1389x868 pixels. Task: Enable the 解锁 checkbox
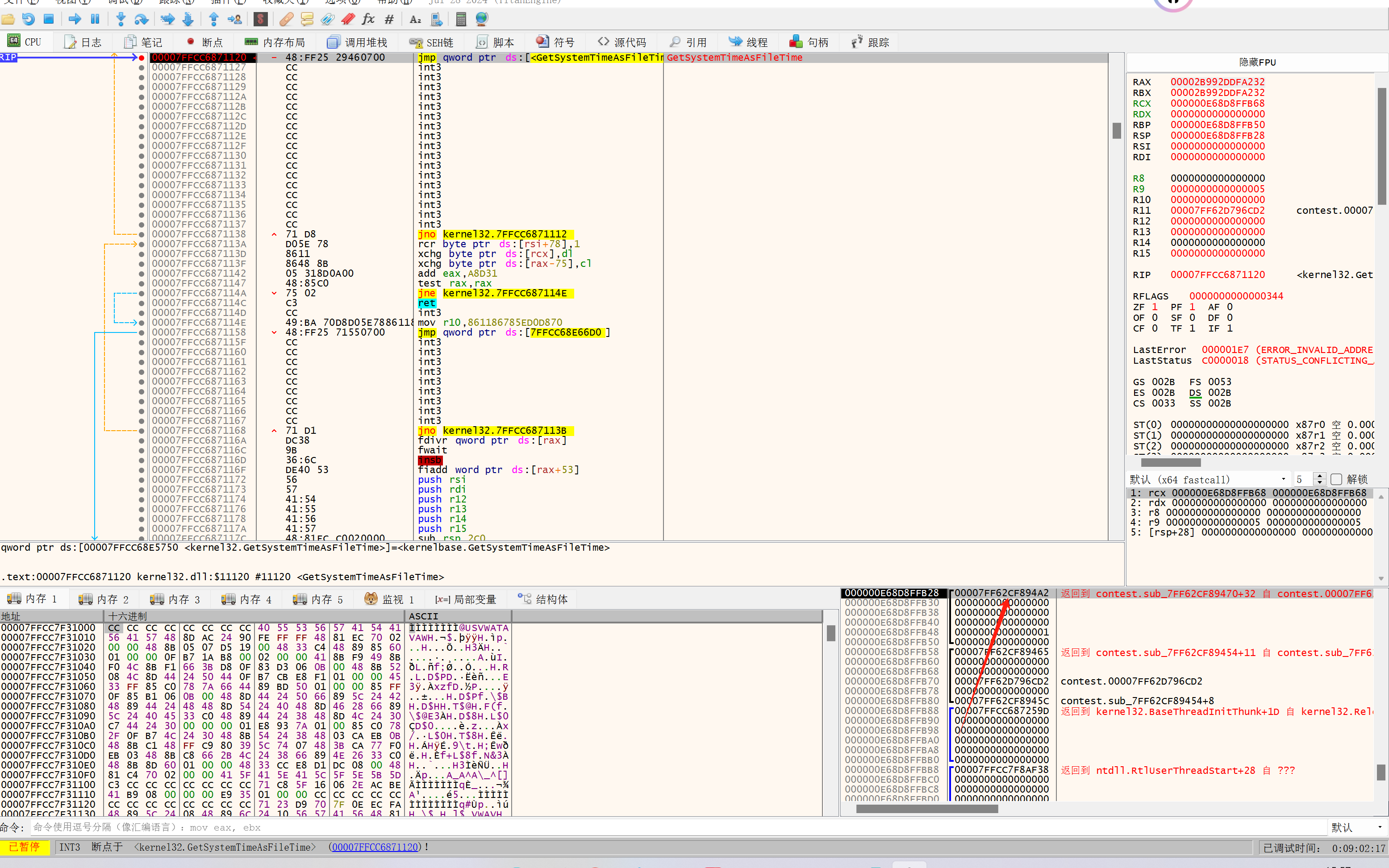pos(1336,479)
